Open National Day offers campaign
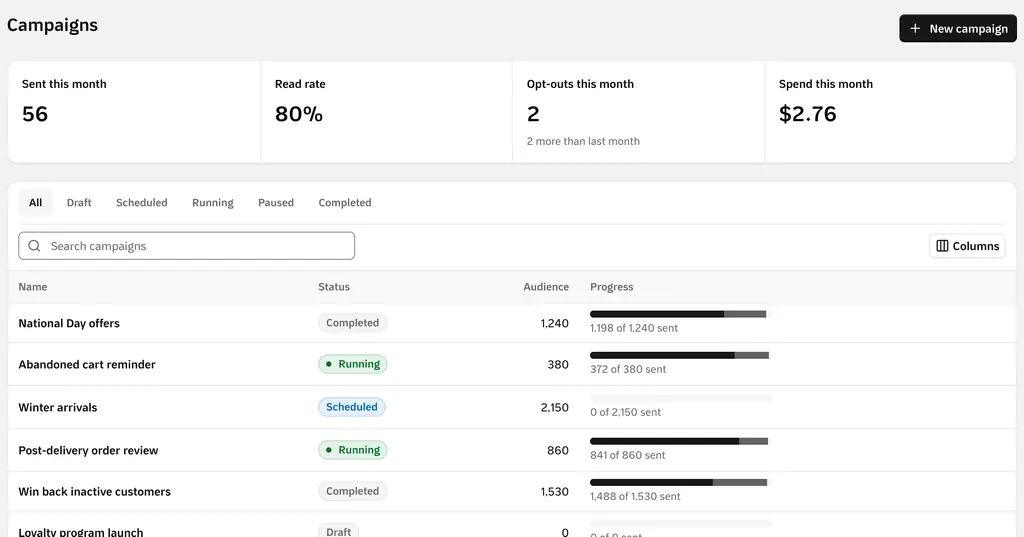 tap(69, 323)
